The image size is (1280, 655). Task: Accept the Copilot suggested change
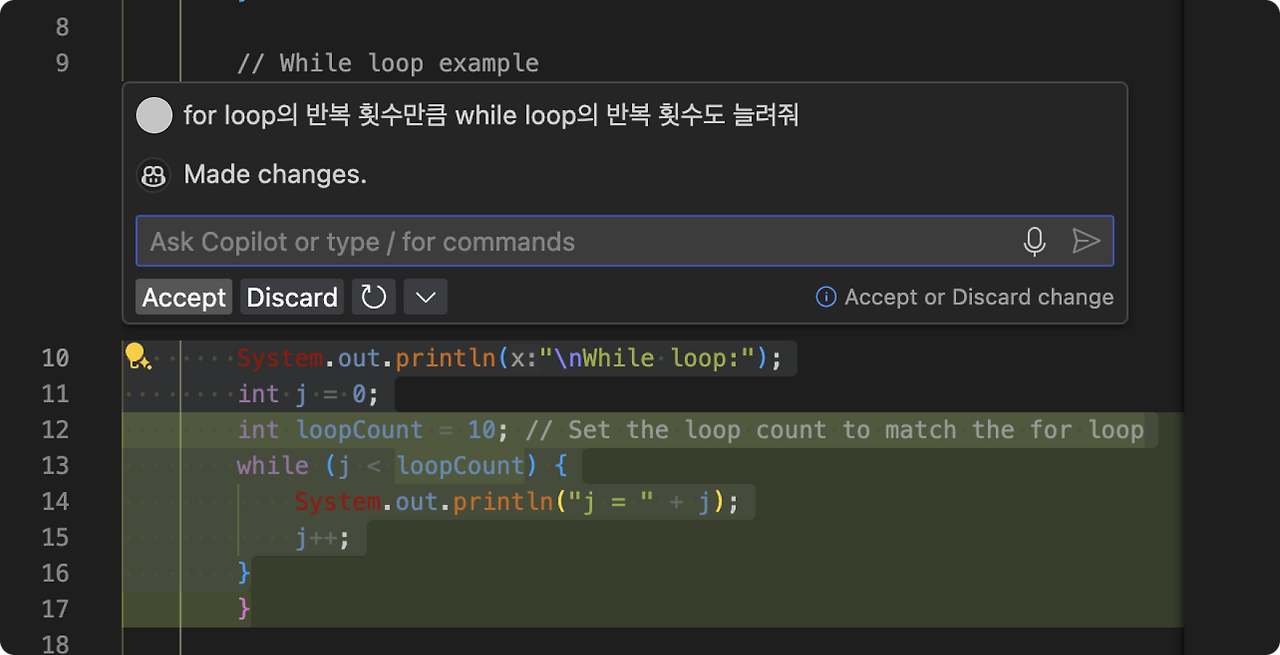(x=183, y=296)
